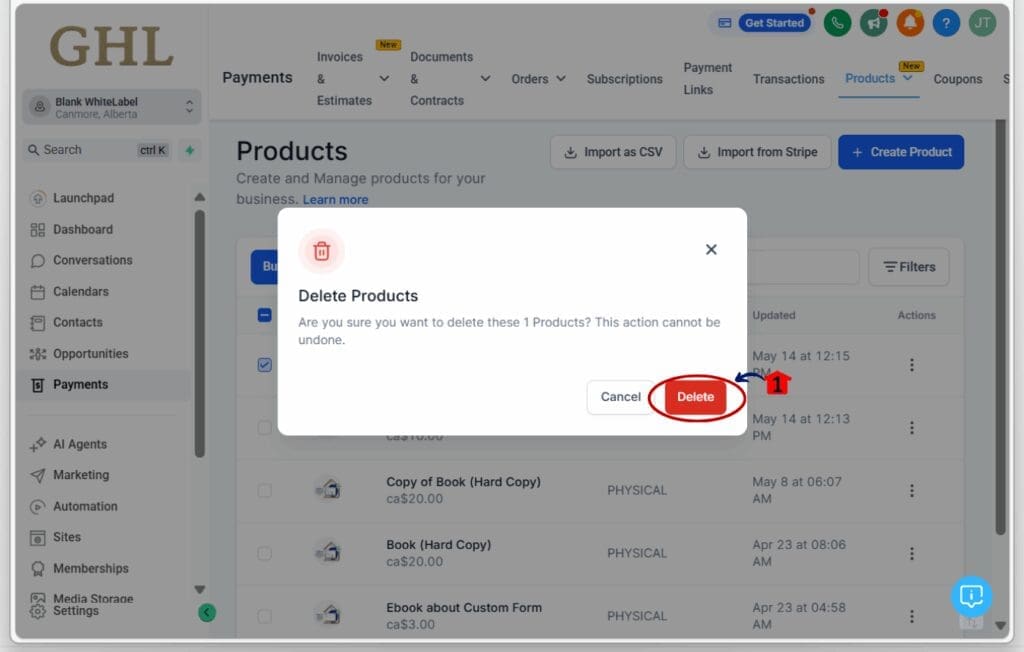The image size is (1024, 652).
Task: Open actions menu for May 14 12:13 row
Action: [912, 428]
